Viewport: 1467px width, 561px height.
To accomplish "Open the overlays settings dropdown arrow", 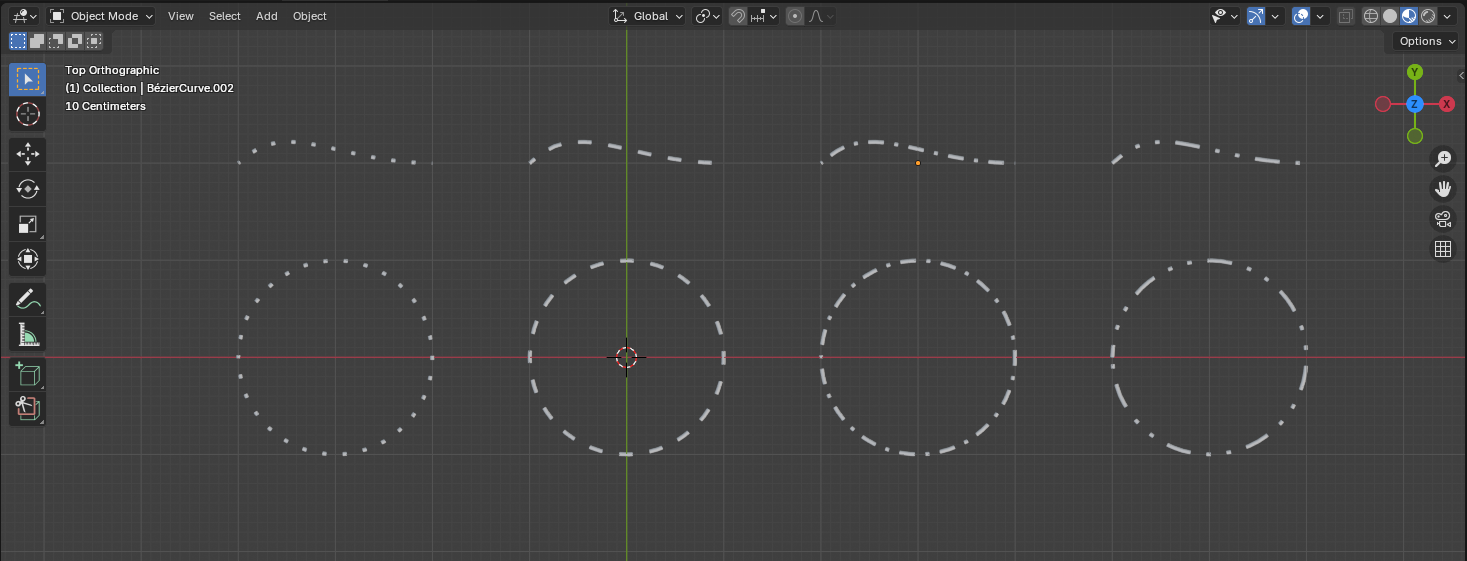I will click(1321, 16).
